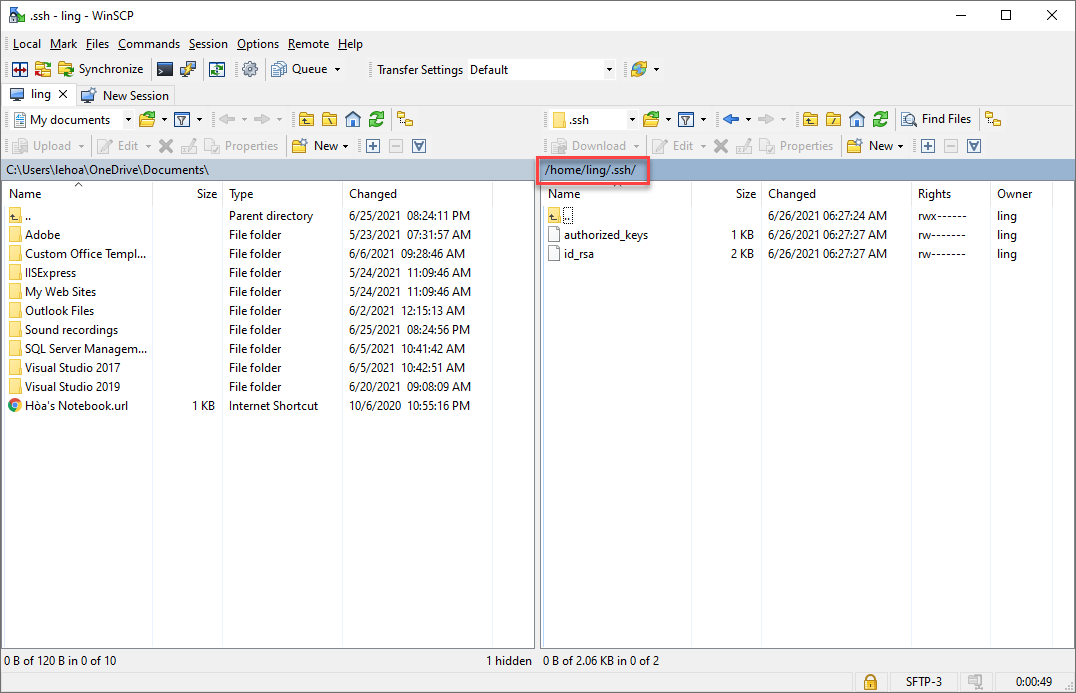Open the Local menu
Screen dimensions: 1076x693
[27, 44]
